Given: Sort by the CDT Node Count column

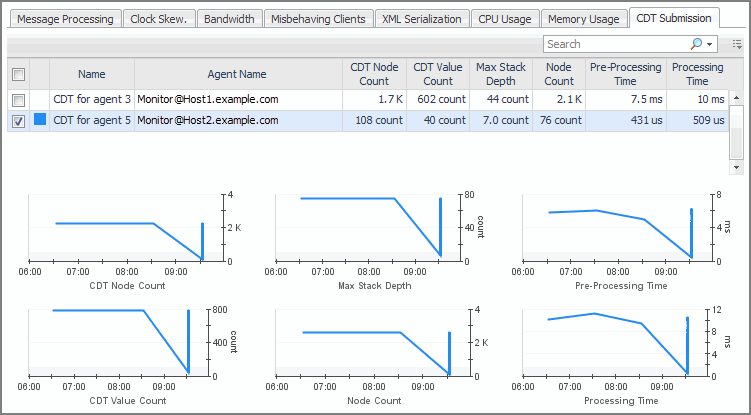Looking at the screenshot, I should 374,74.
